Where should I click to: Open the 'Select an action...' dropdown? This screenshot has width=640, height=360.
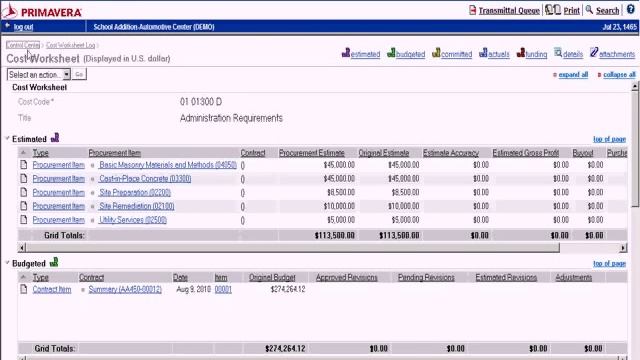(x=39, y=75)
